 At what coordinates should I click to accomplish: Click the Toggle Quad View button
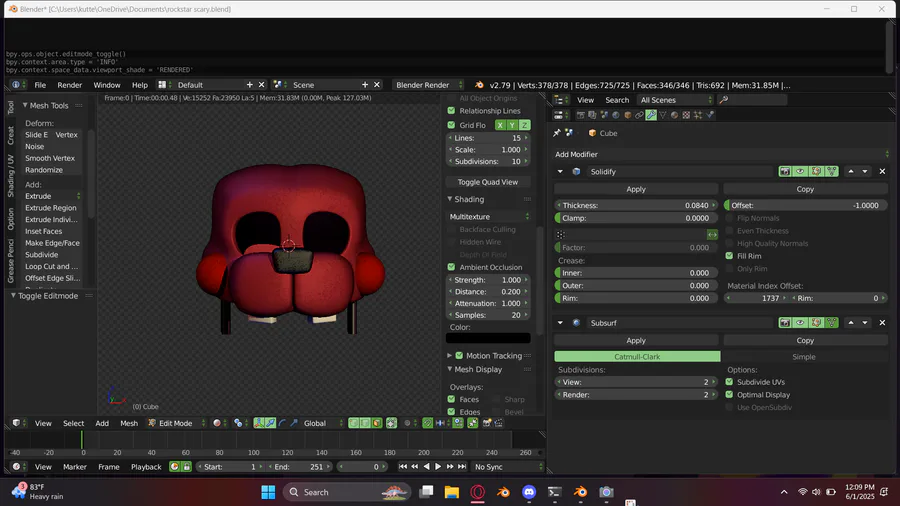point(488,182)
